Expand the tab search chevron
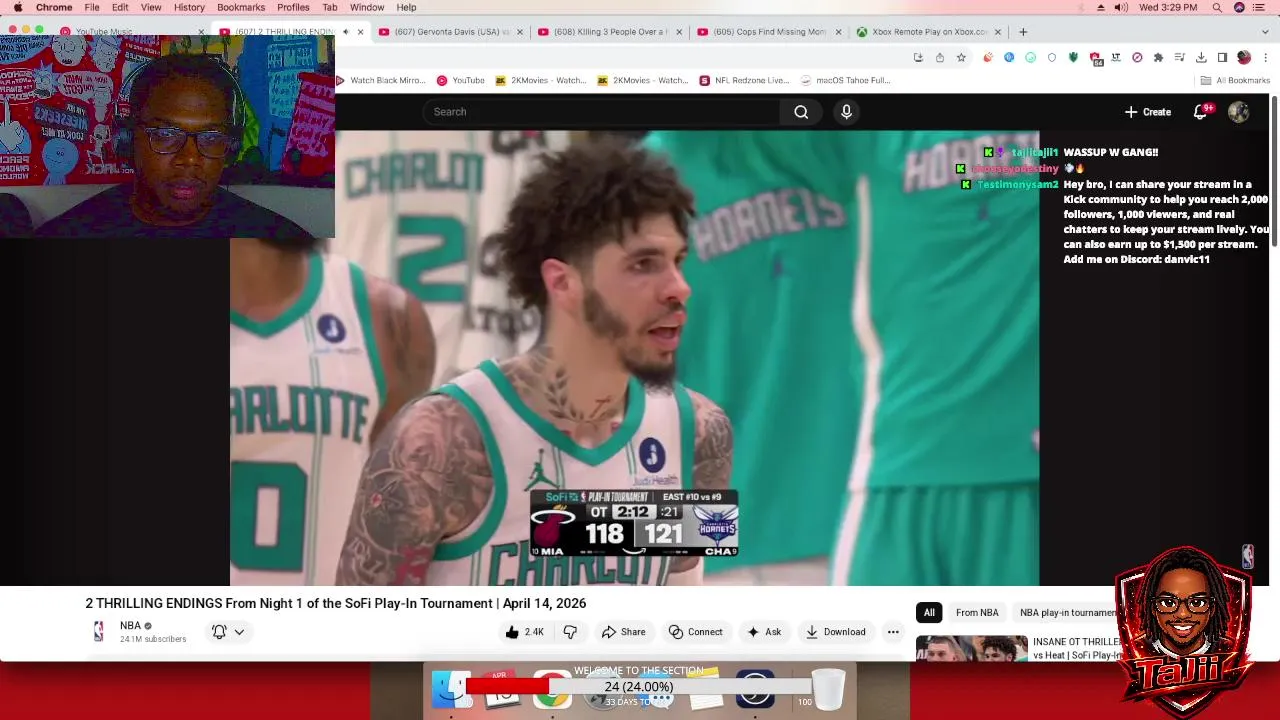1280x720 pixels. 1265,32
